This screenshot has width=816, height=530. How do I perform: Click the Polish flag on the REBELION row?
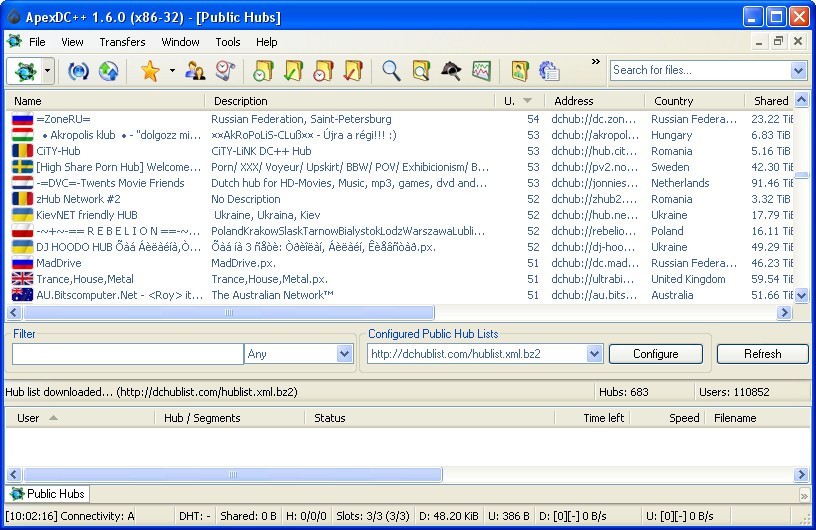pyautogui.click(x=22, y=231)
